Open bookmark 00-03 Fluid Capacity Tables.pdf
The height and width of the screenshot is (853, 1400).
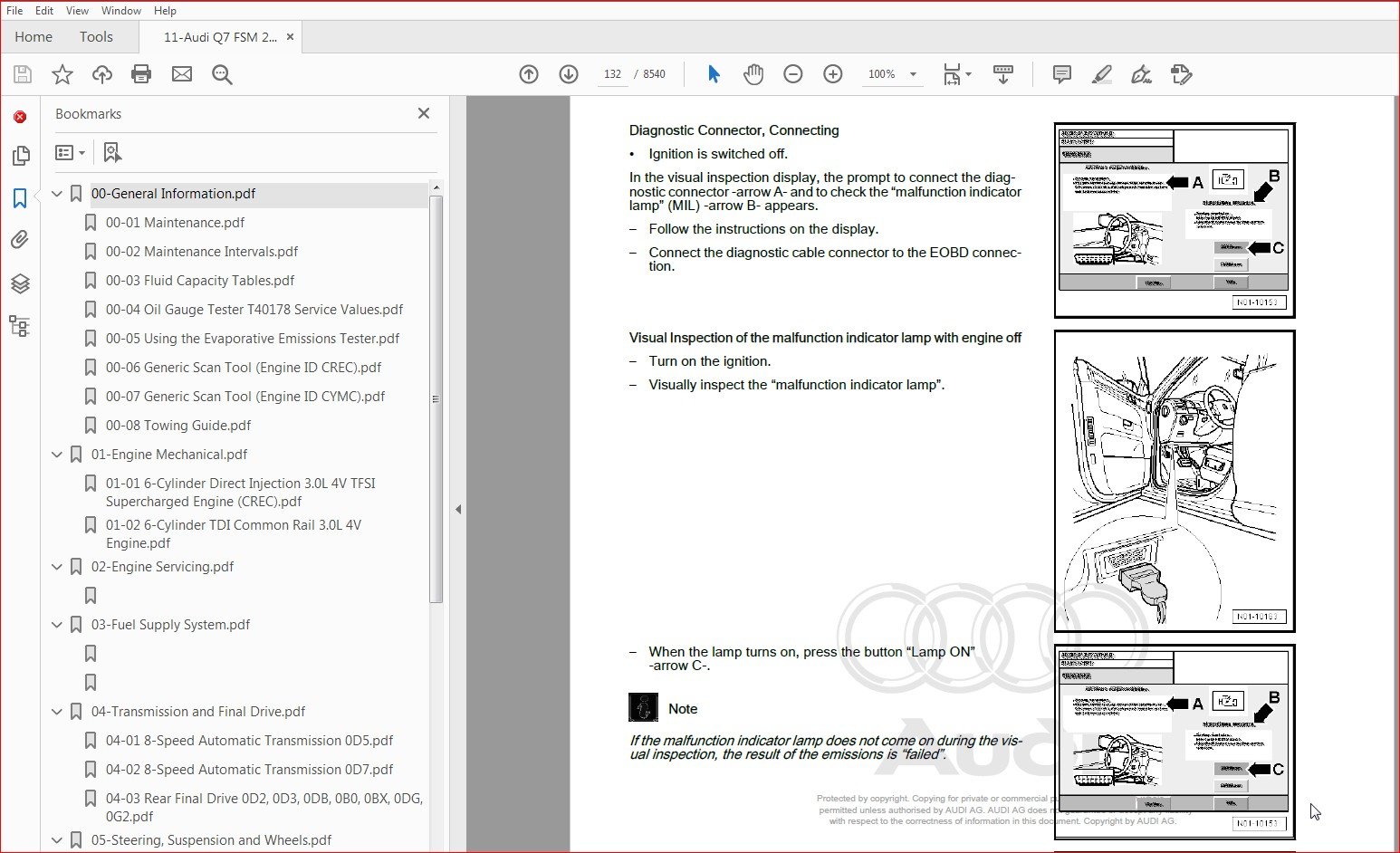pos(200,281)
